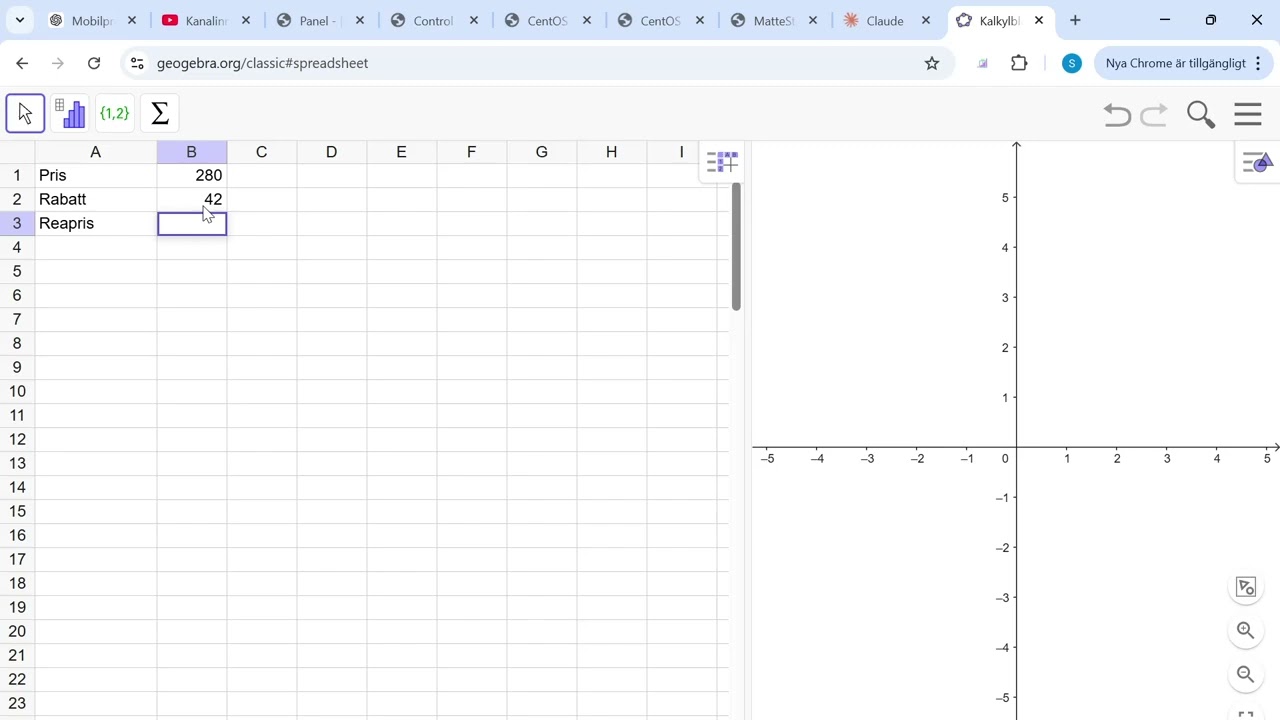This screenshot has height=720, width=1280.
Task: Click cell containing Rabatt
Action: 96,199
